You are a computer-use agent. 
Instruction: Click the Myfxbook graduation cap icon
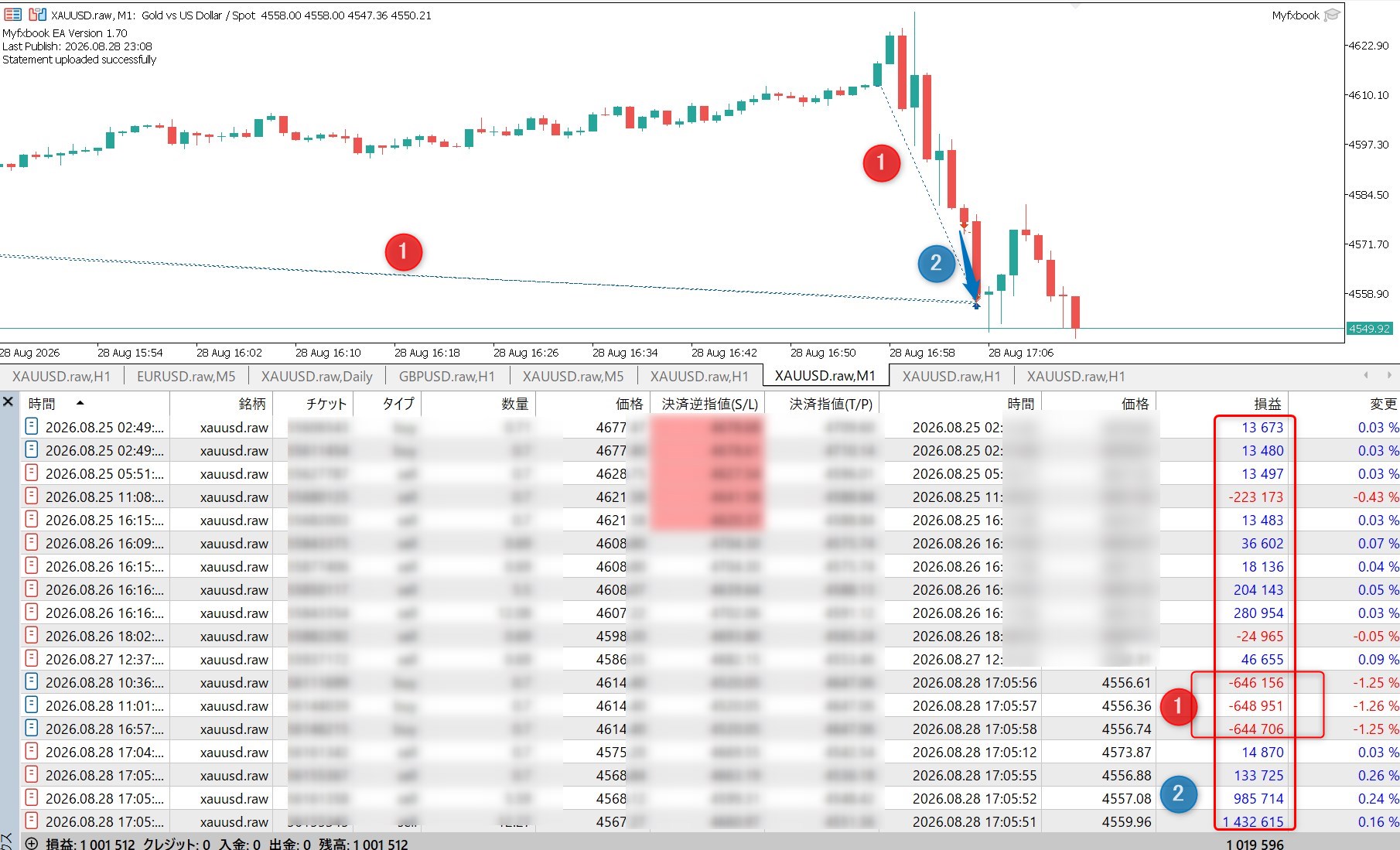[1332, 15]
